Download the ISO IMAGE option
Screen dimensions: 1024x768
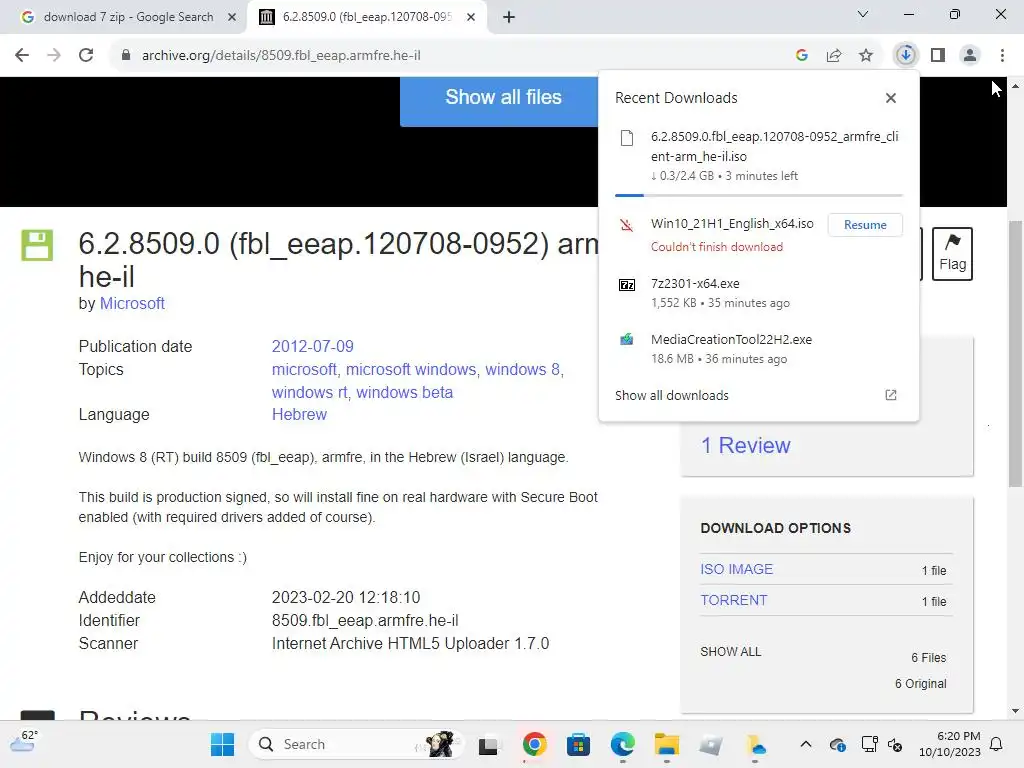point(737,569)
